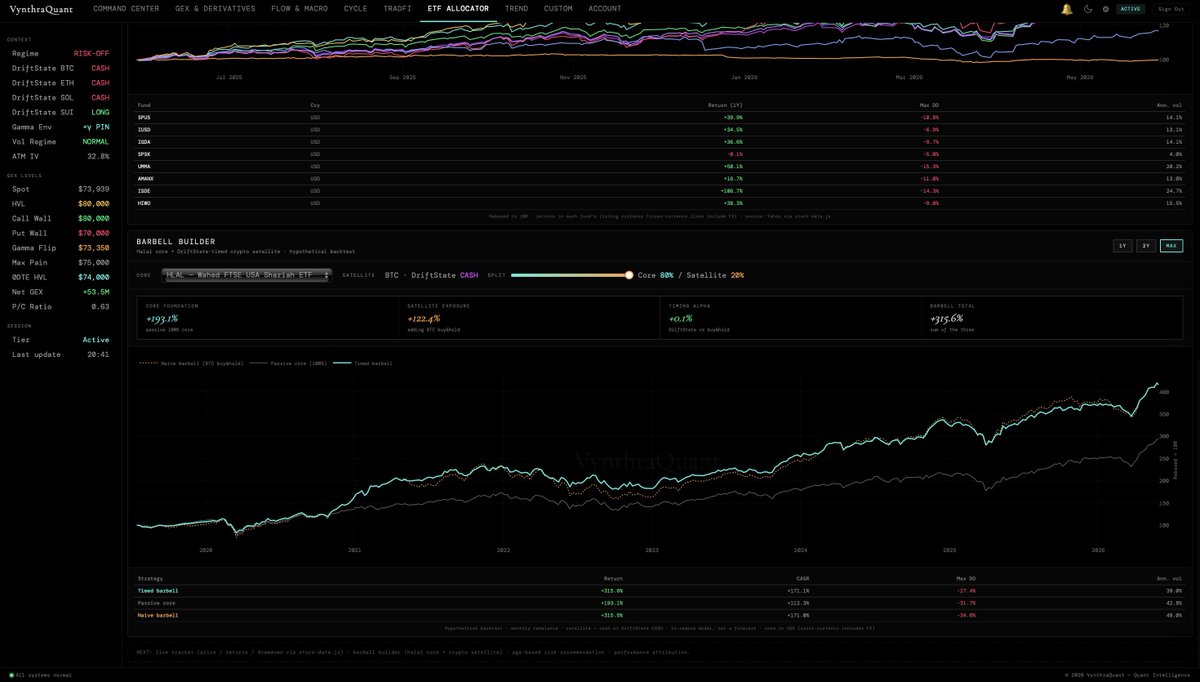Click the CAGR column header

803,578
